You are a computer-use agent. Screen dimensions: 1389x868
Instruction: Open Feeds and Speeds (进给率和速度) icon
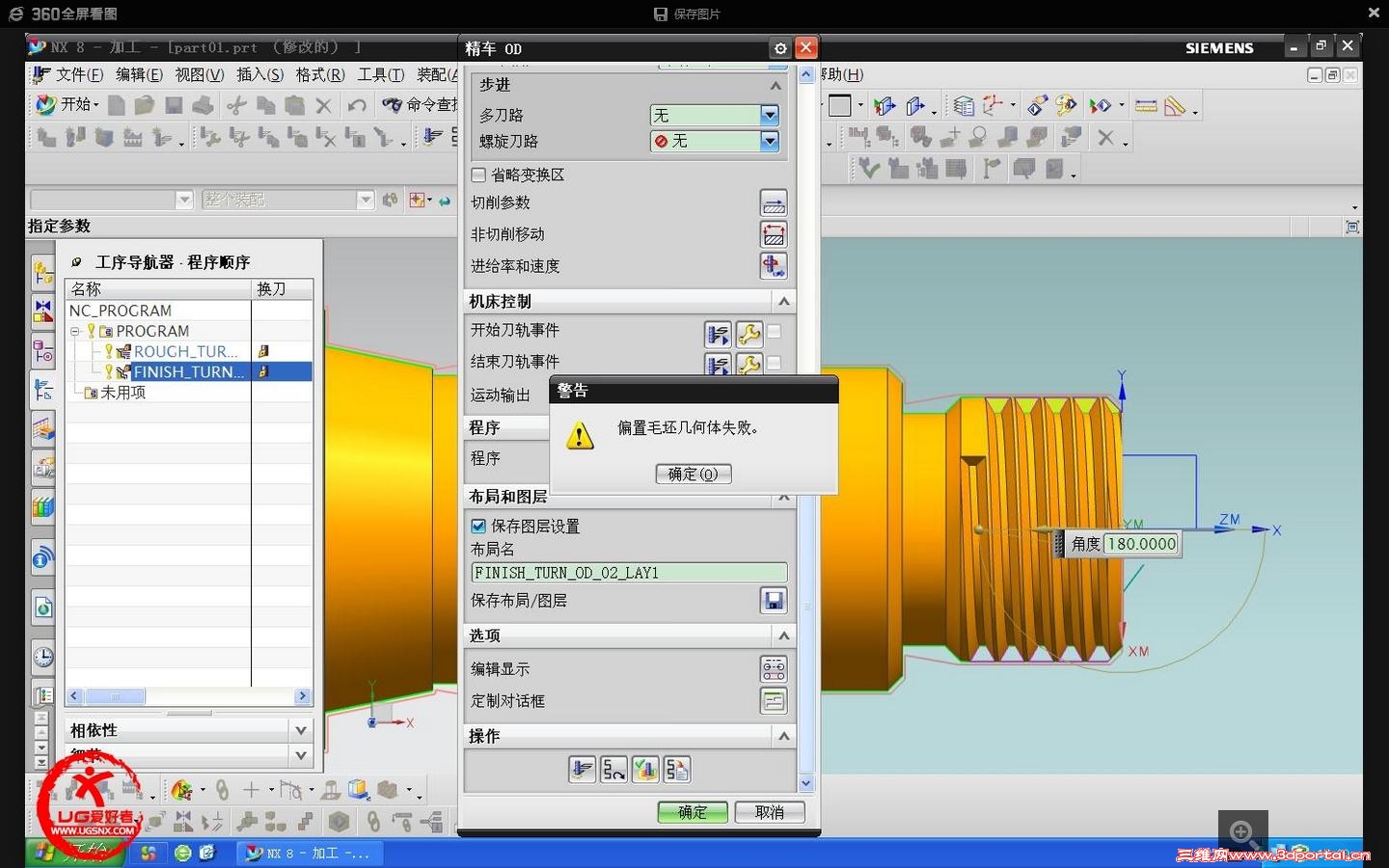774,266
